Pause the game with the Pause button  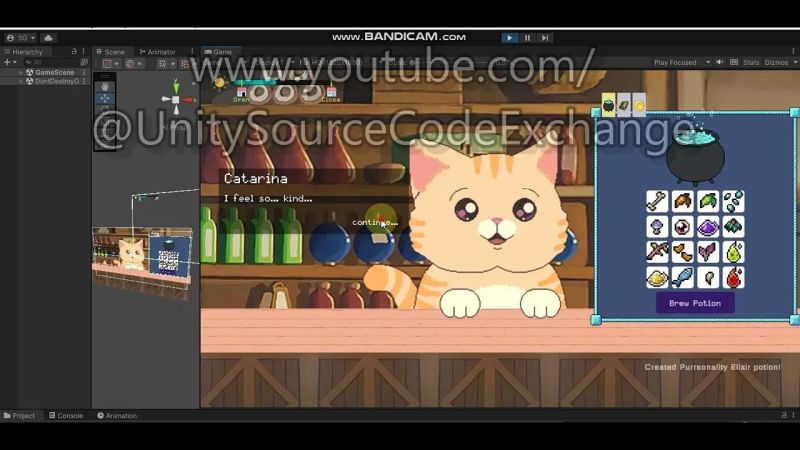[x=527, y=38]
